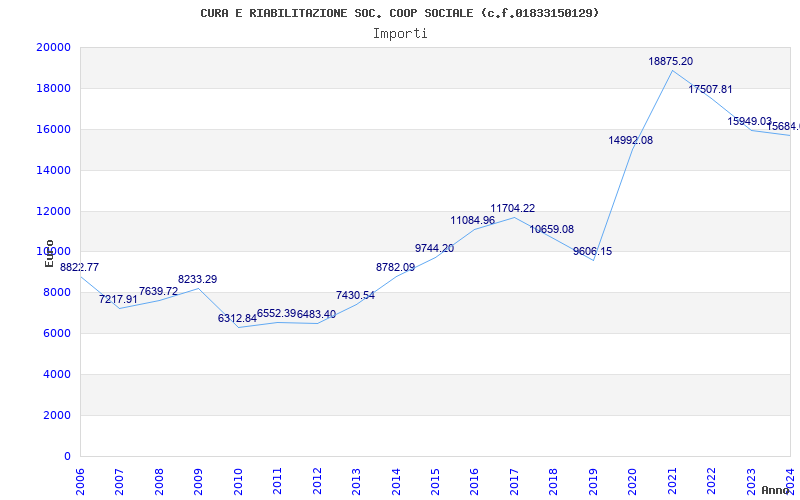Select the 7430.54 data label
800x500 pixels.
[x=355, y=295]
